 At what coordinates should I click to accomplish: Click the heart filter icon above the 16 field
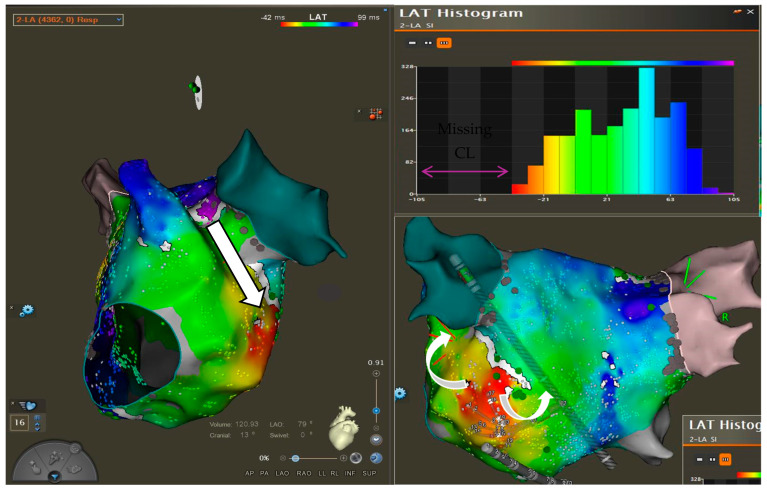[x=27, y=405]
